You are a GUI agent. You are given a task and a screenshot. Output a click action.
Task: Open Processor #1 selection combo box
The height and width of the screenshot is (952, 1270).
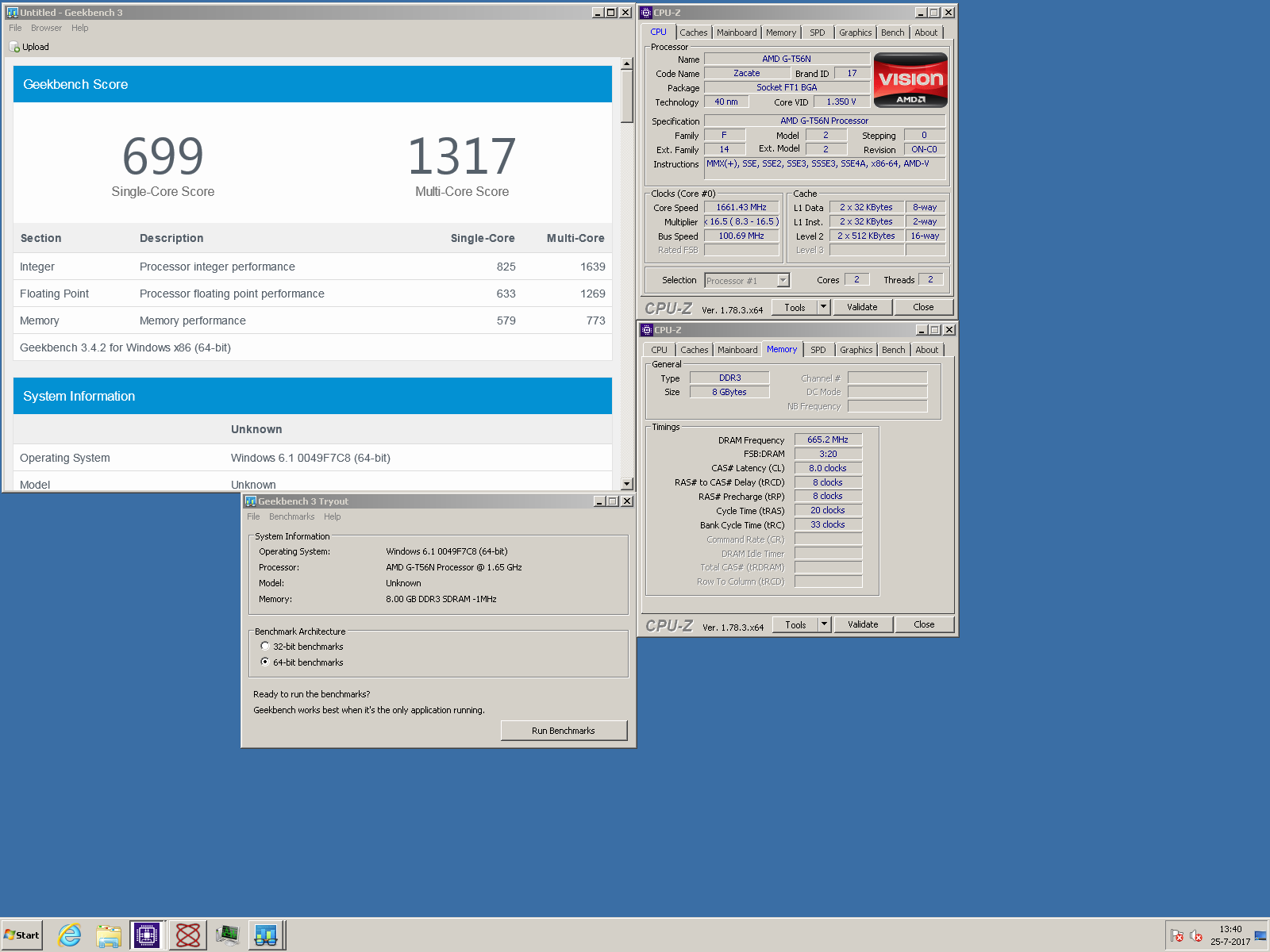tap(747, 281)
